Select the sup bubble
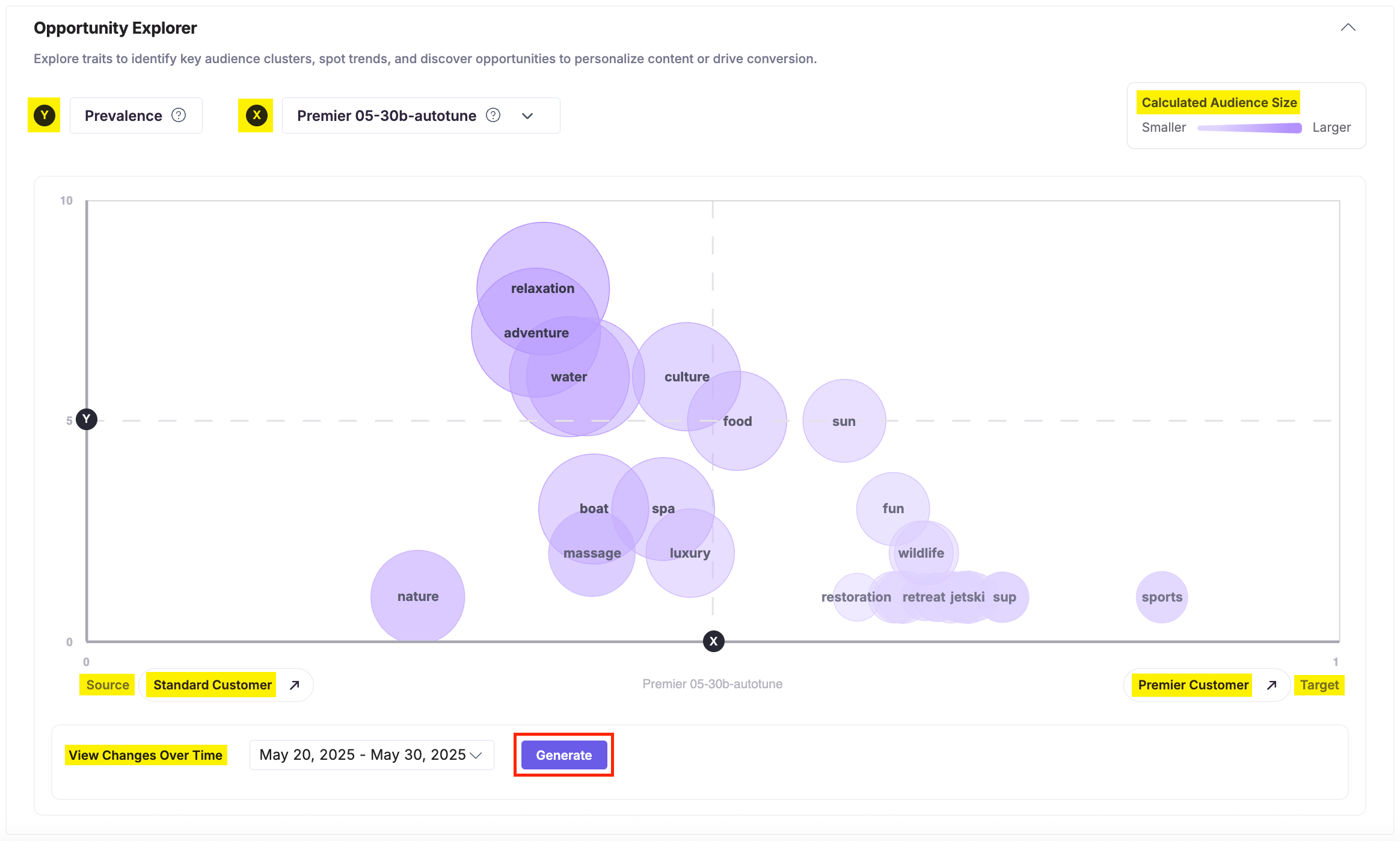 click(x=1003, y=597)
